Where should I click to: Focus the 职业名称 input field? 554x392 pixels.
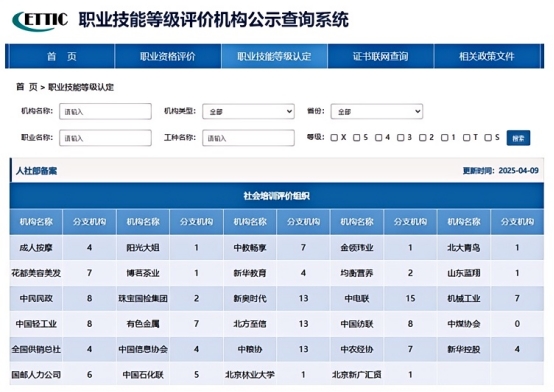click(105, 138)
